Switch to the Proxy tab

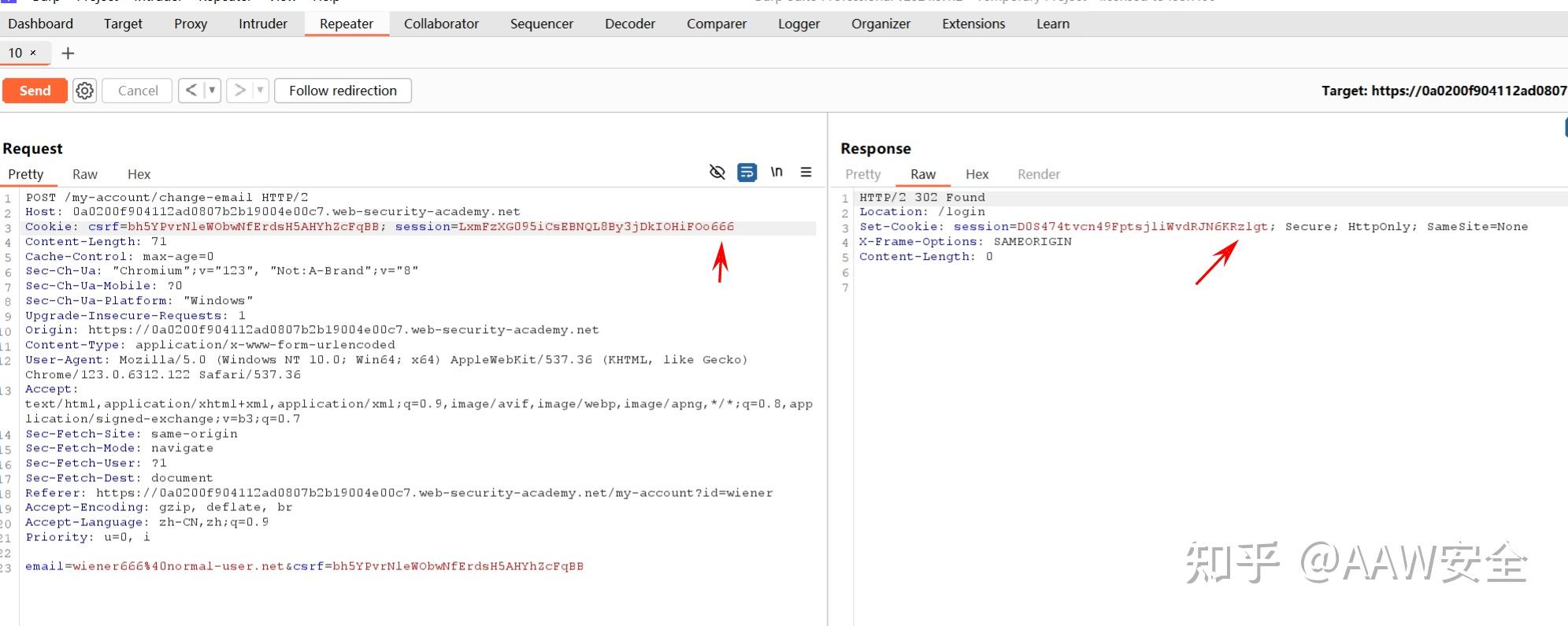click(x=191, y=24)
